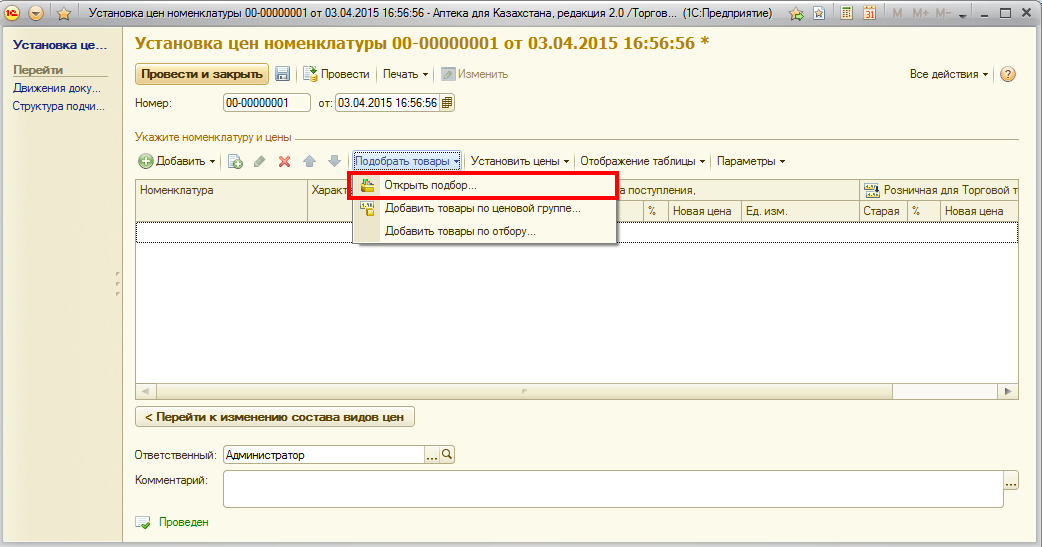
Task: Open the Движения документа link in sidebar
Action: pos(57,88)
